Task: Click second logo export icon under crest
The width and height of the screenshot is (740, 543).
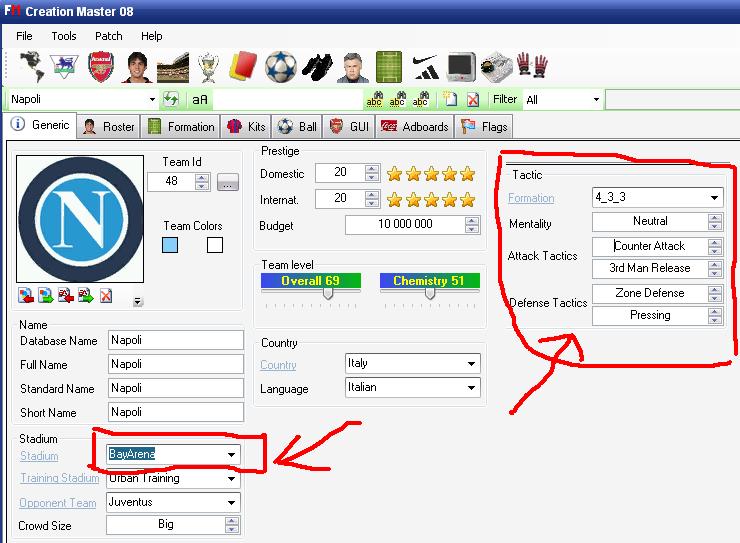Action: pyautogui.click(x=46, y=296)
